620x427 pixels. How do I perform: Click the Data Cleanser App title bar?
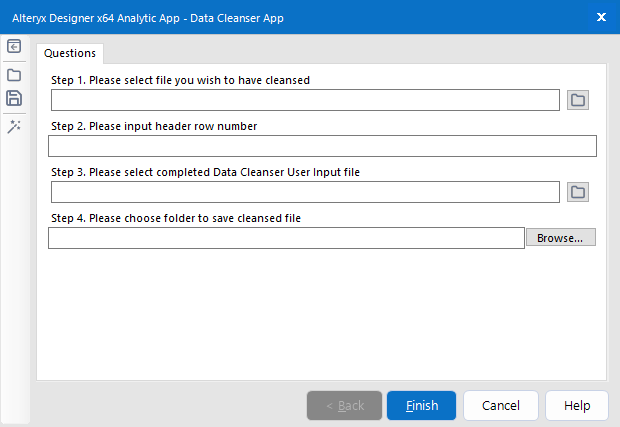tap(300, 17)
